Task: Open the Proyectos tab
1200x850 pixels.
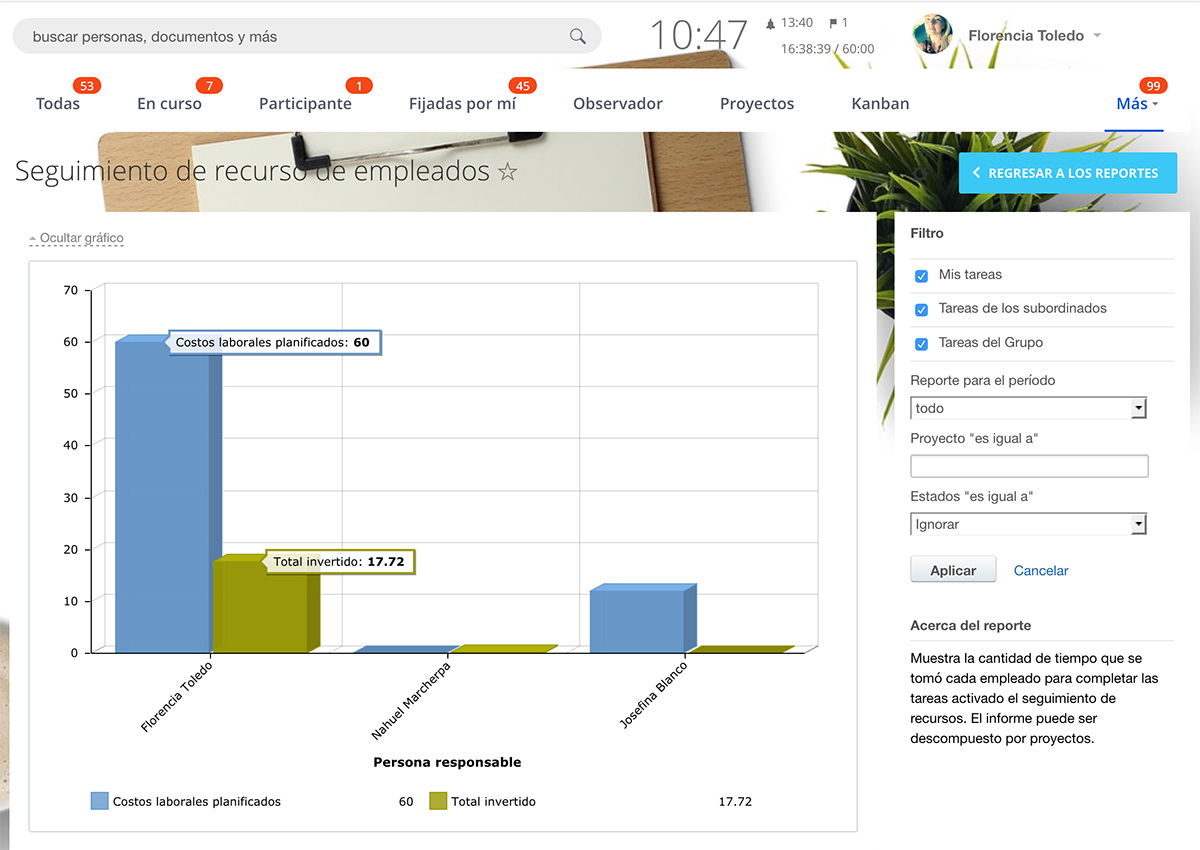Action: pyautogui.click(x=756, y=104)
